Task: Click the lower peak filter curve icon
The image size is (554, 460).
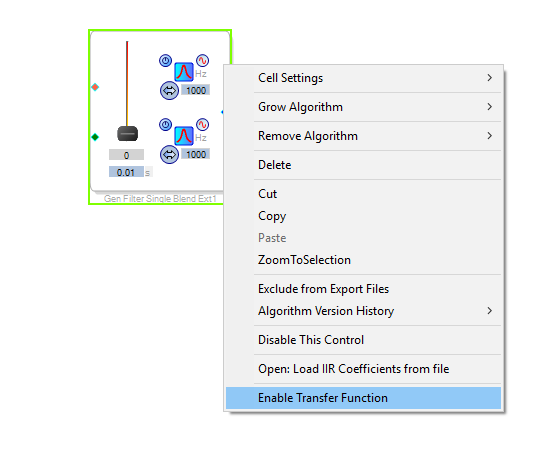Action: coord(184,136)
